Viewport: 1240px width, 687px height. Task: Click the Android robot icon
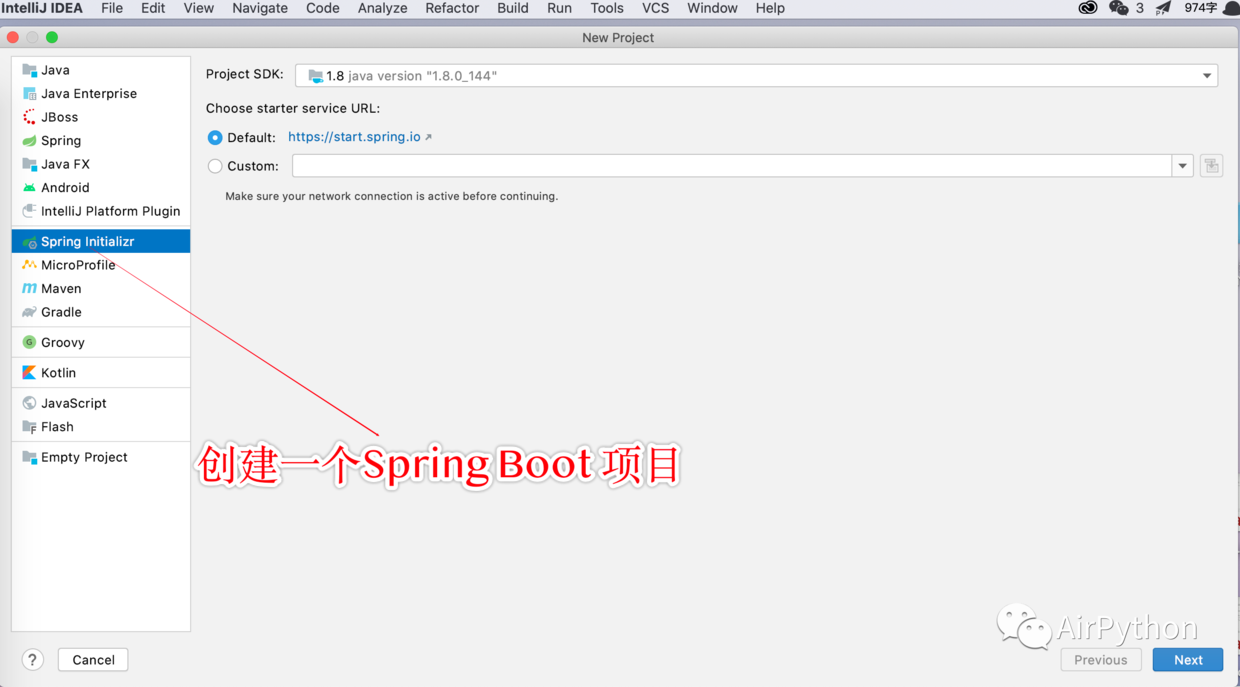click(29, 188)
